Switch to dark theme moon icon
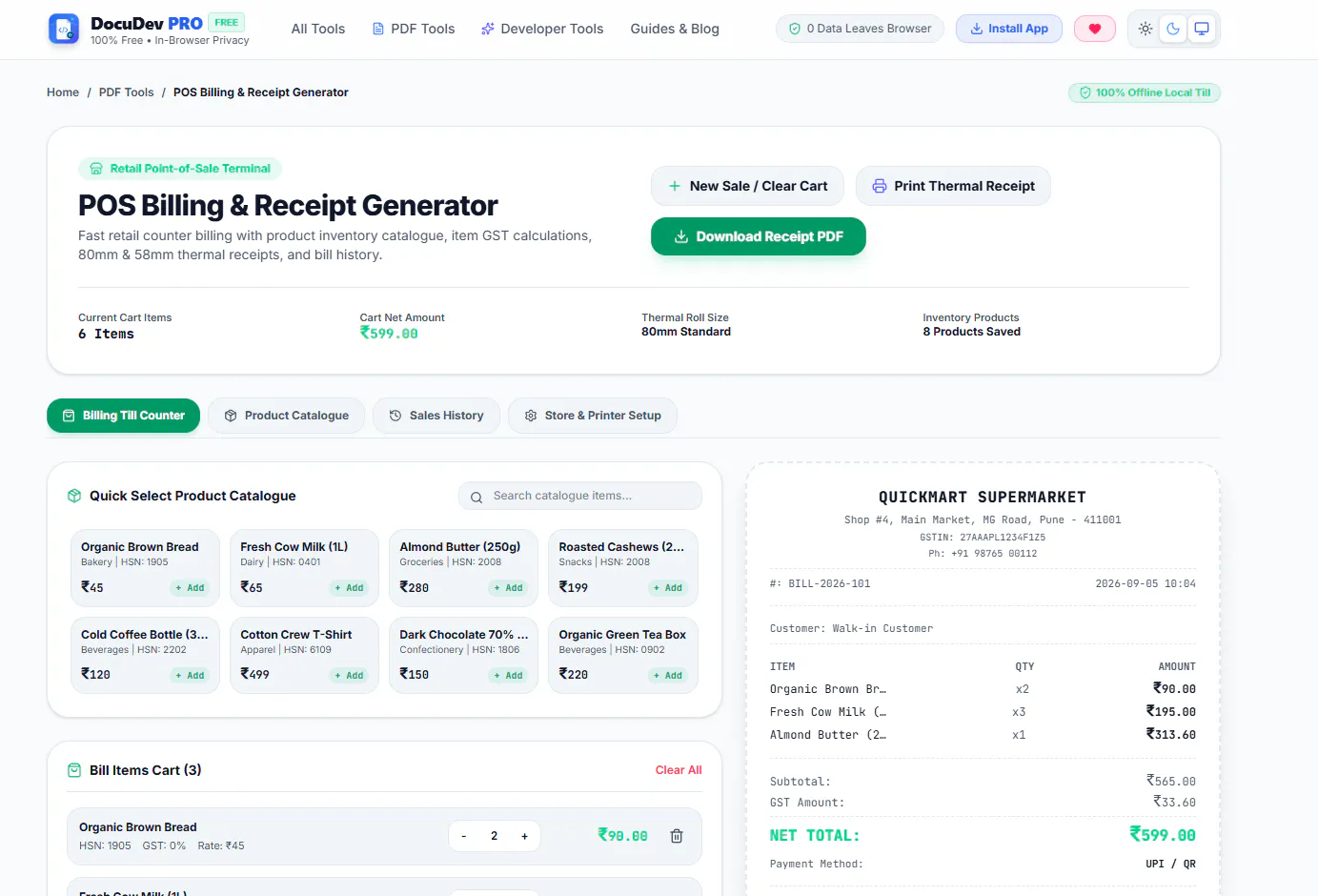Viewport: 1318px width, 896px height. 1173,29
